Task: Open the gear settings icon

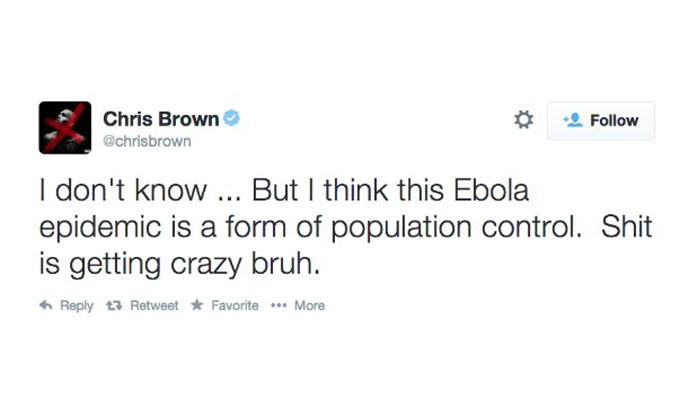Action: [x=523, y=120]
